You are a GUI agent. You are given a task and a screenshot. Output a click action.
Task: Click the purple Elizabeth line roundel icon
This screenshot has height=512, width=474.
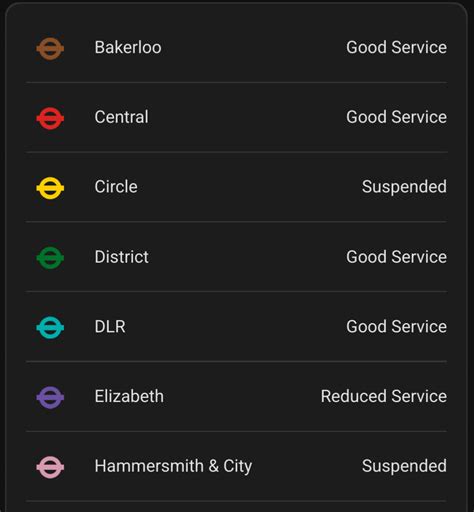click(50, 397)
